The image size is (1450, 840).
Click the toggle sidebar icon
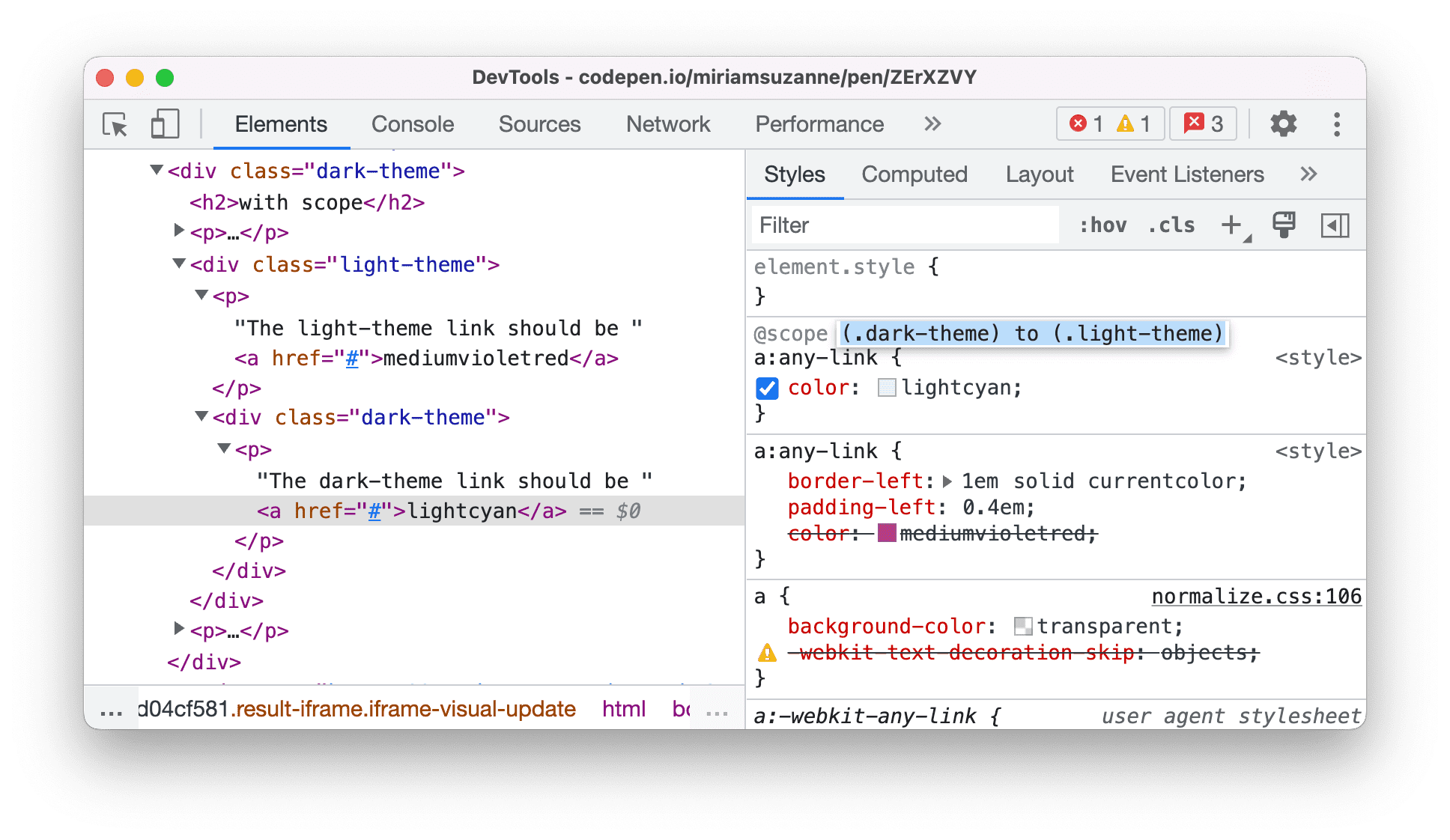click(x=1334, y=225)
